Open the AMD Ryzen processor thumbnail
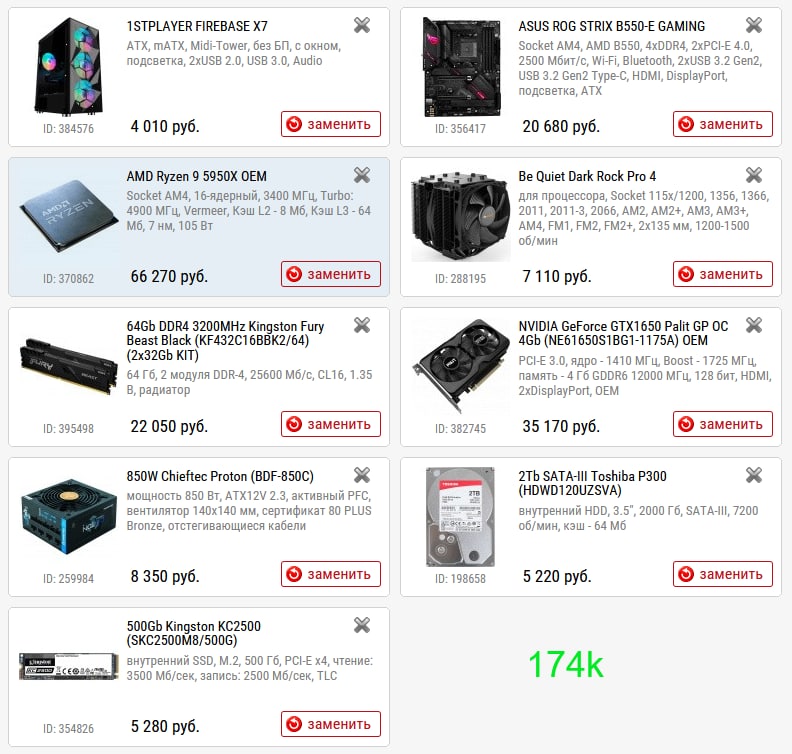 (x=68, y=216)
